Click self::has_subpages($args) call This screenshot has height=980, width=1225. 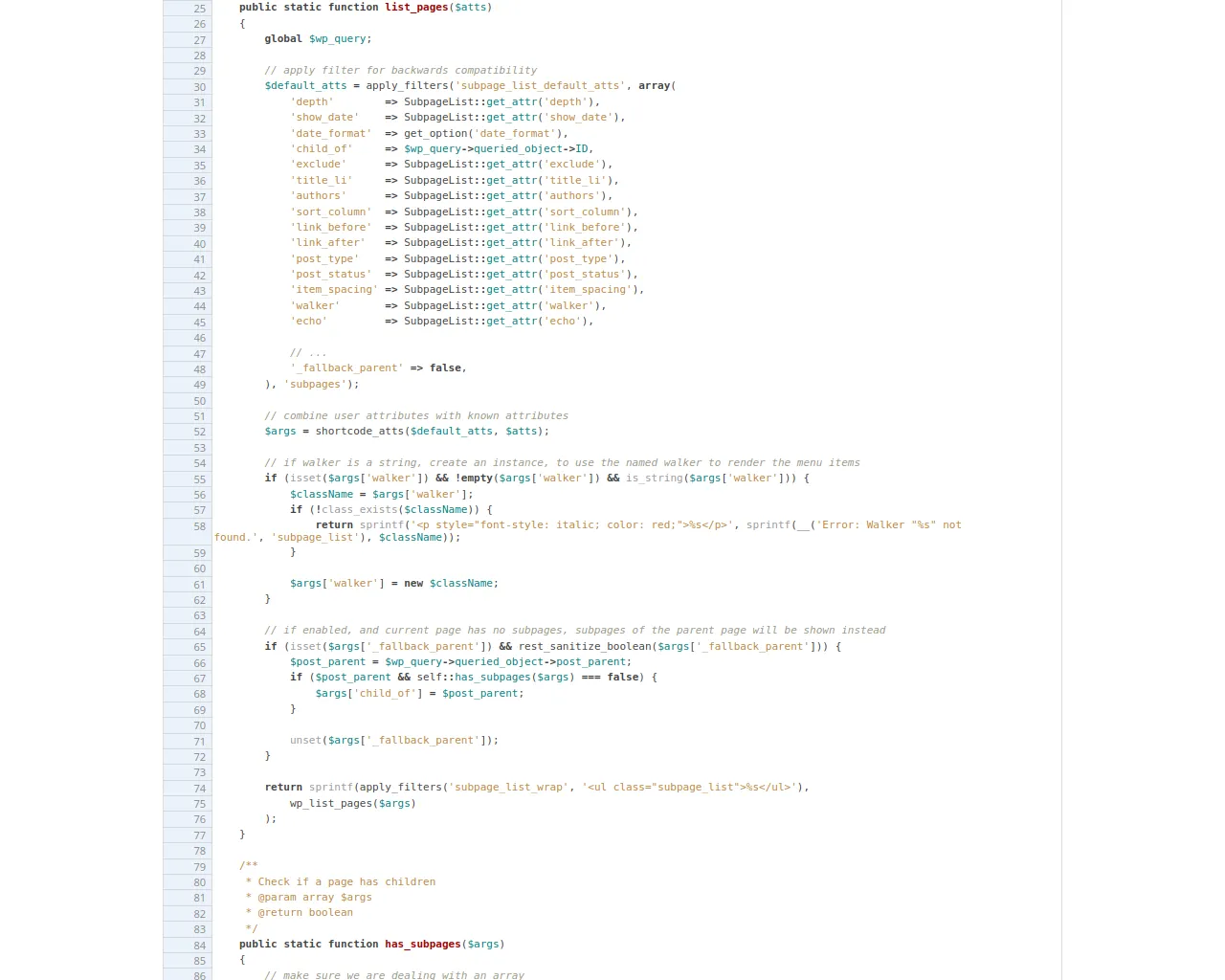(x=496, y=677)
